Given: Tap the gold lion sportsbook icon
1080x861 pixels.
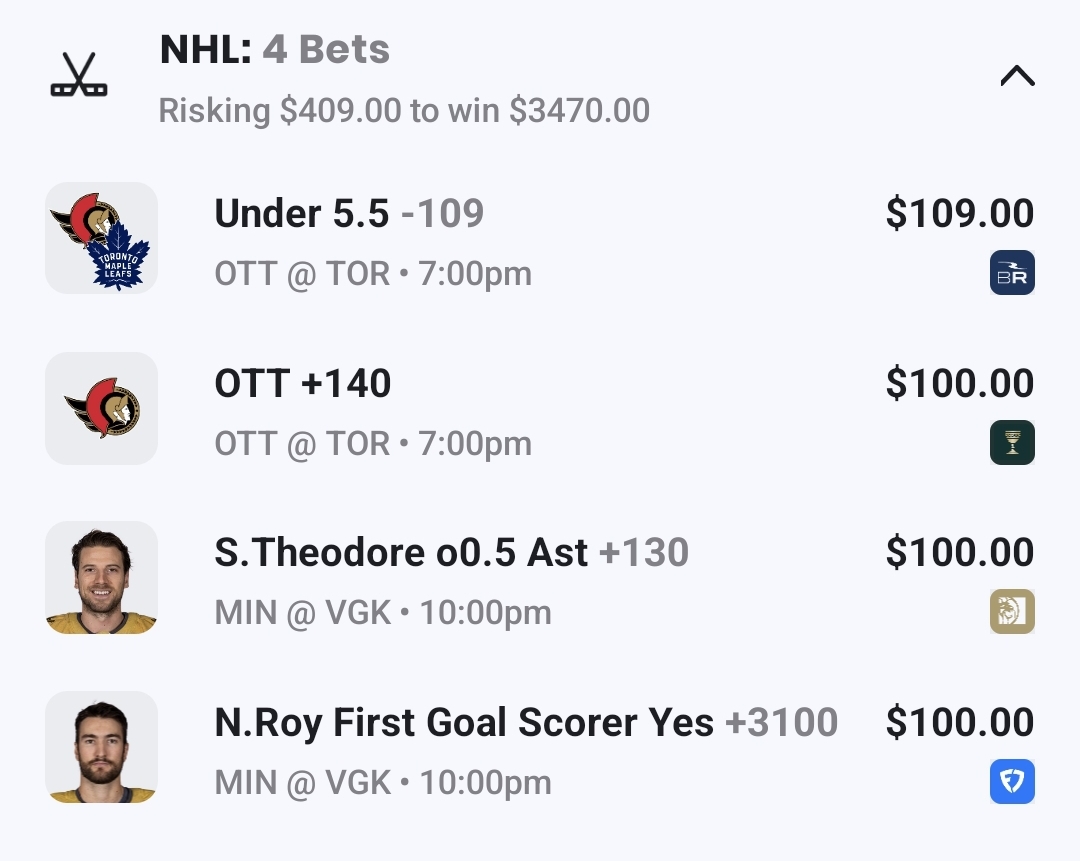Looking at the screenshot, I should [x=1012, y=612].
